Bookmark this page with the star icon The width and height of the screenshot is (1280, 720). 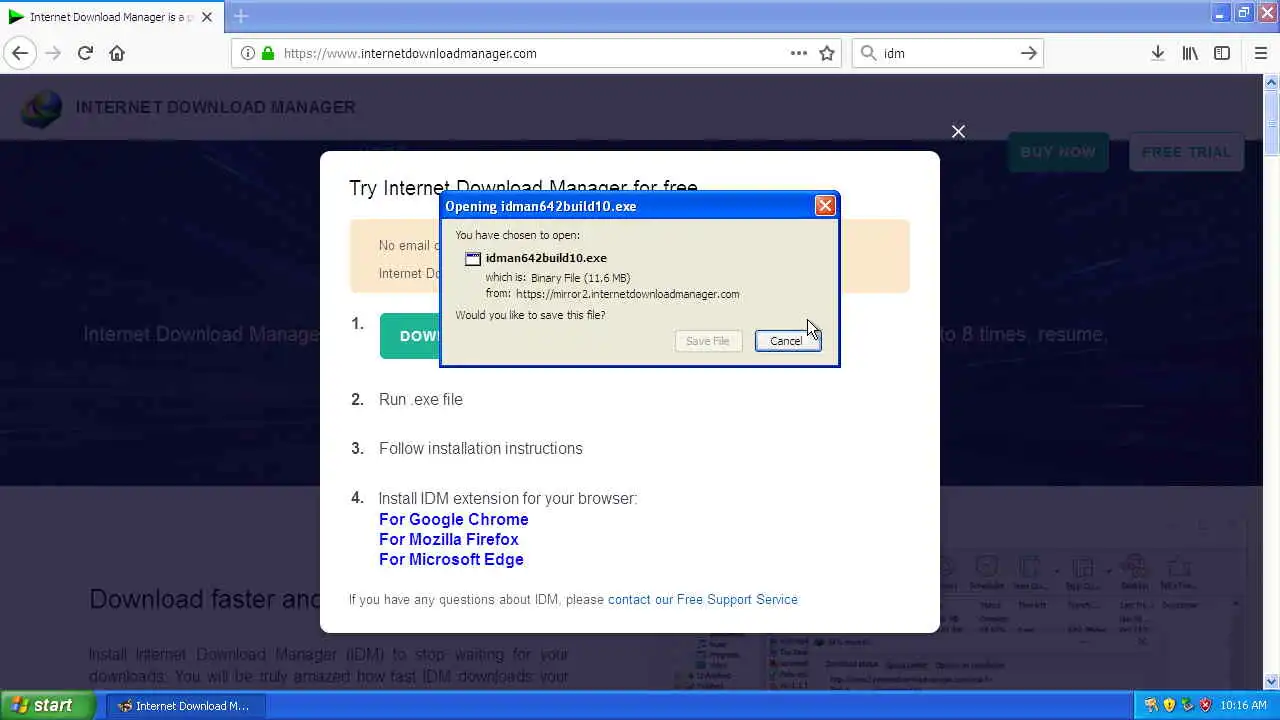827,53
